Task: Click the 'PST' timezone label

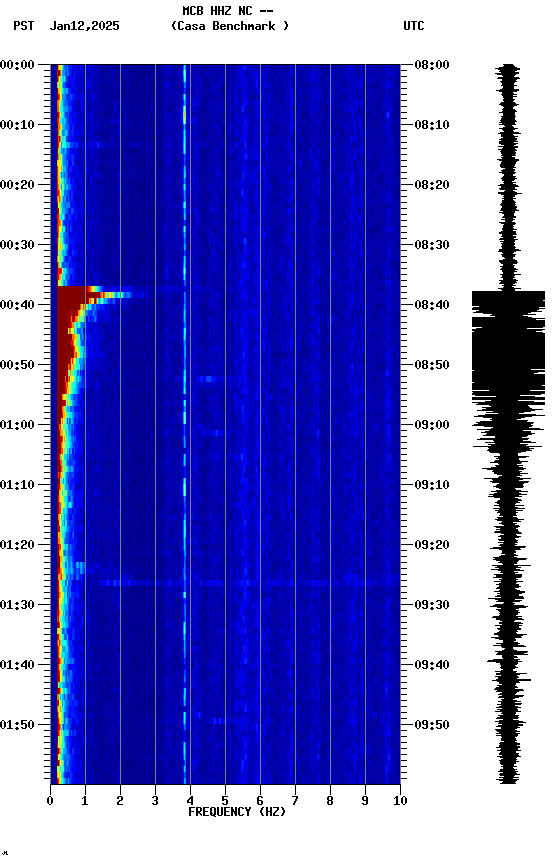Action: point(24,26)
